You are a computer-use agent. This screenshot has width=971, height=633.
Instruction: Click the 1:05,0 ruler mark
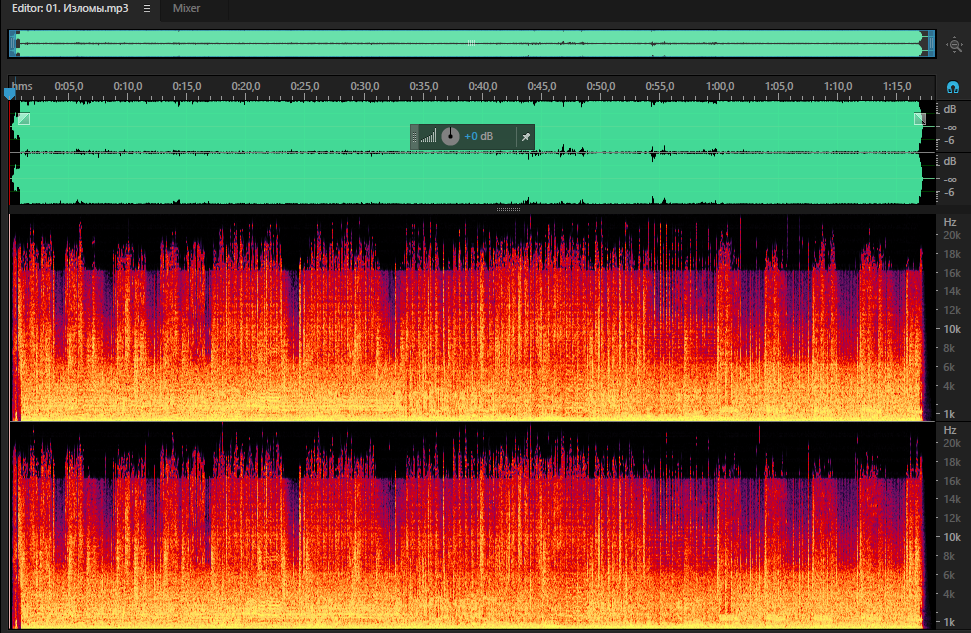(778, 86)
